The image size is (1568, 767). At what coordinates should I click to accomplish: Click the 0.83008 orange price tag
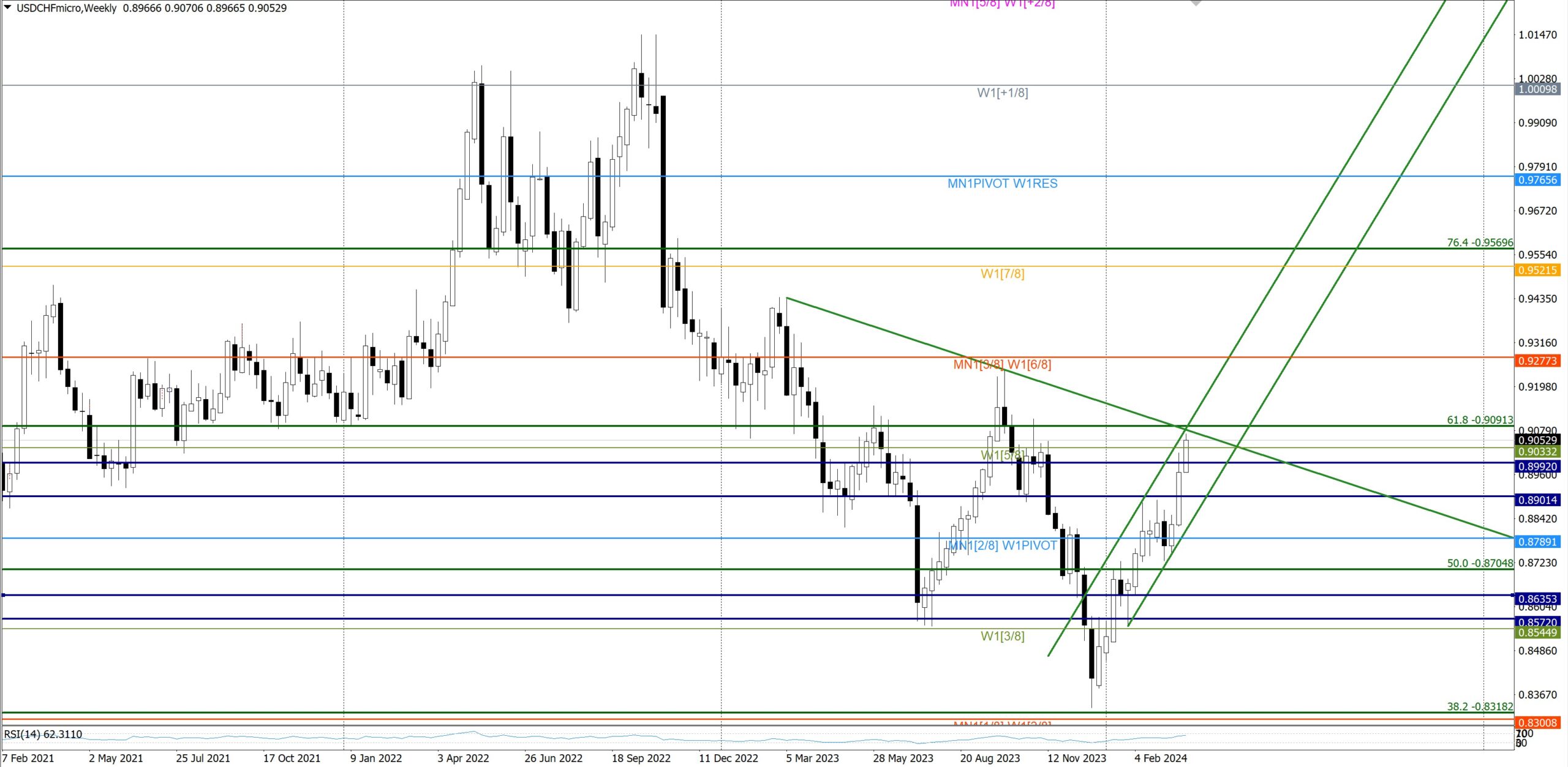1538,722
